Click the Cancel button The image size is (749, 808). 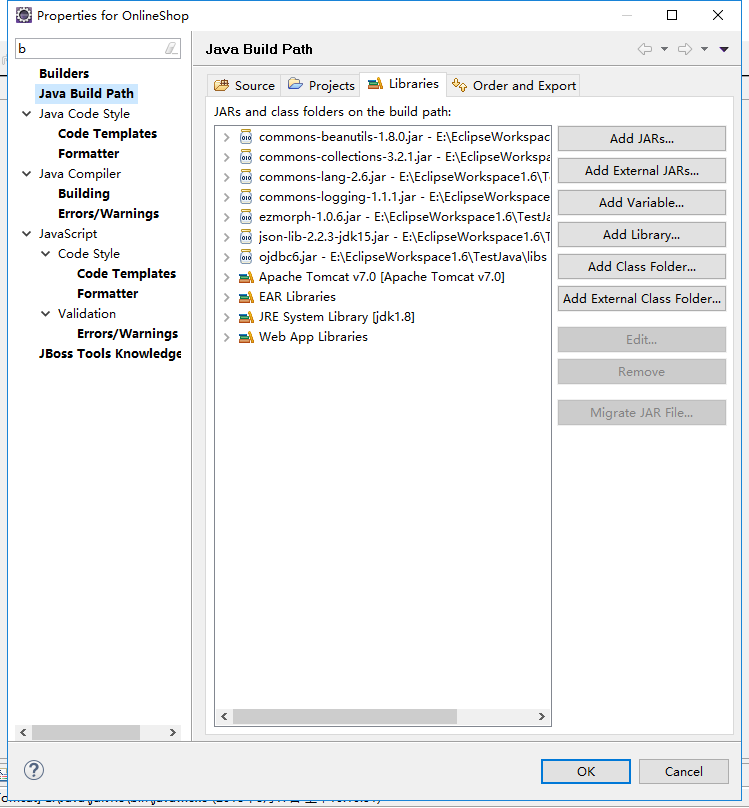(684, 771)
